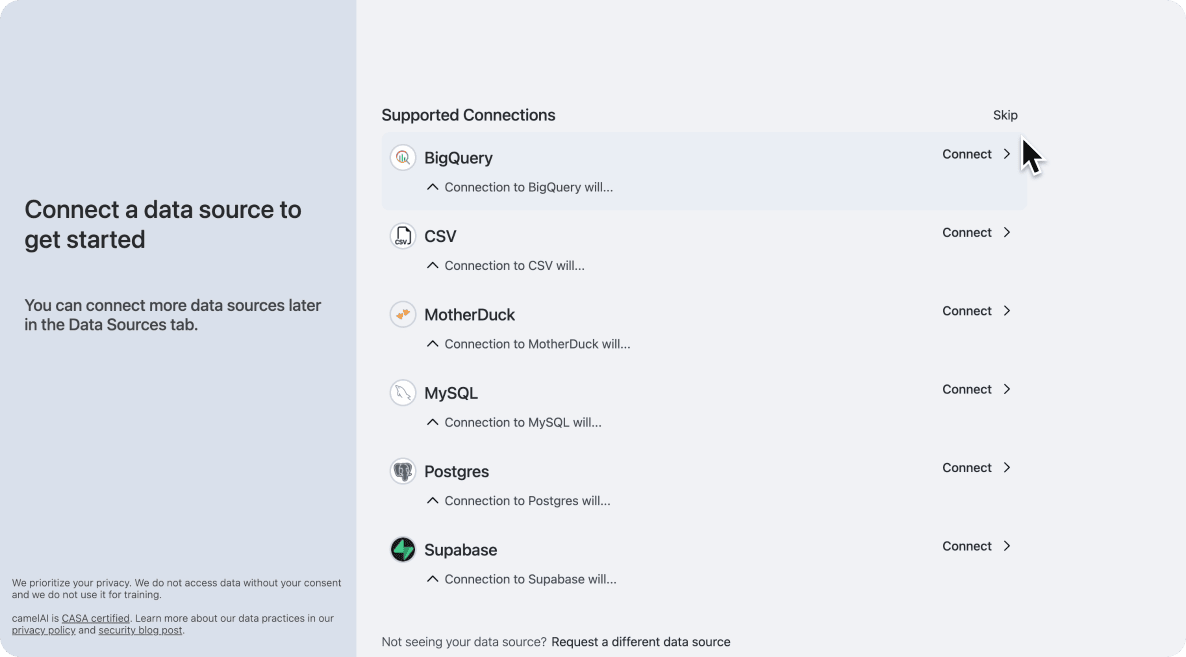Connect the Supabase data source
The width and height of the screenshot is (1186, 657).
[x=976, y=546]
